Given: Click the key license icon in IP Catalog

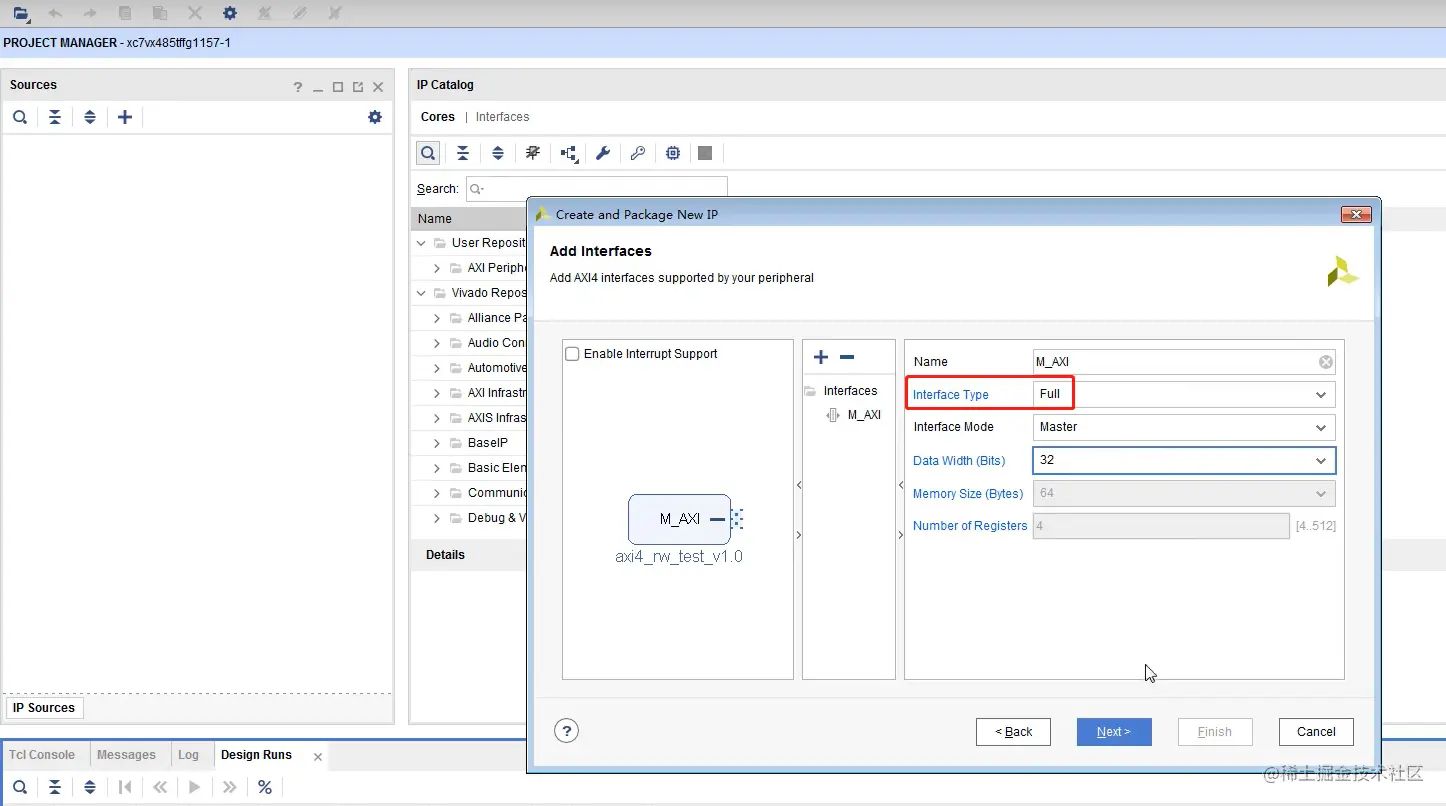Looking at the screenshot, I should click(x=638, y=153).
